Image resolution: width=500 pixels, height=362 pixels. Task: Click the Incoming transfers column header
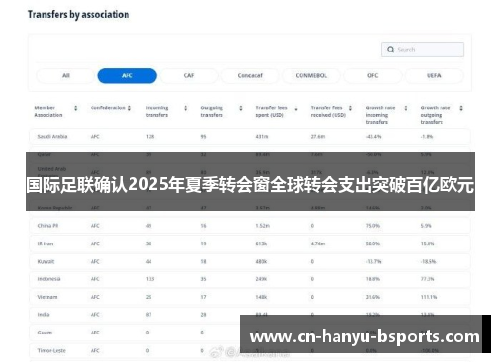click(157, 111)
